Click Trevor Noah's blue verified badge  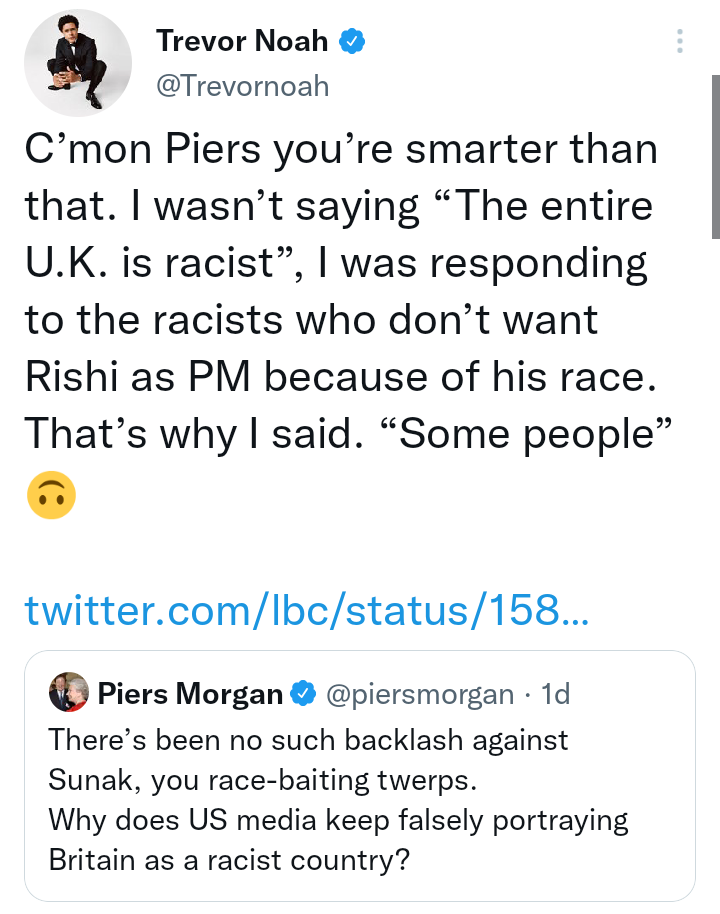[x=354, y=41]
